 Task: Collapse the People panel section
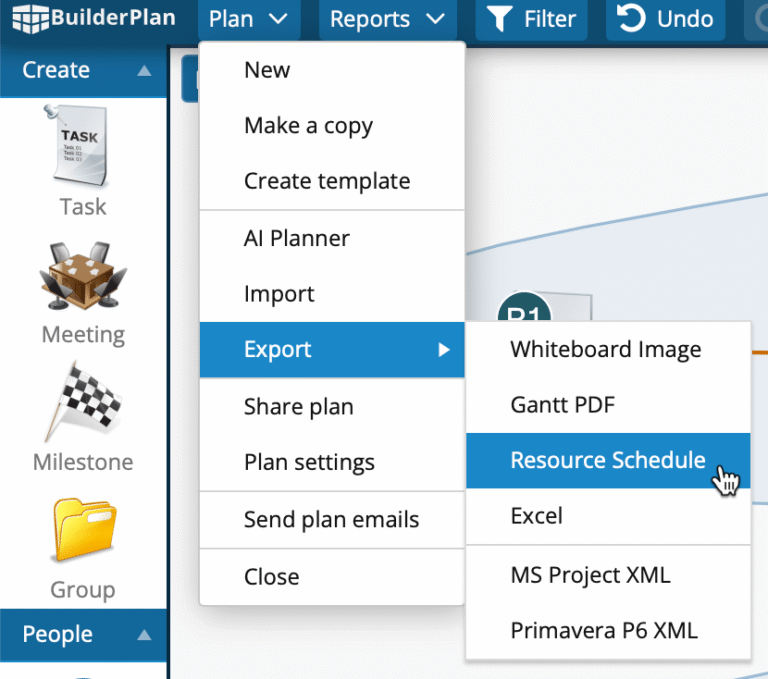click(144, 635)
